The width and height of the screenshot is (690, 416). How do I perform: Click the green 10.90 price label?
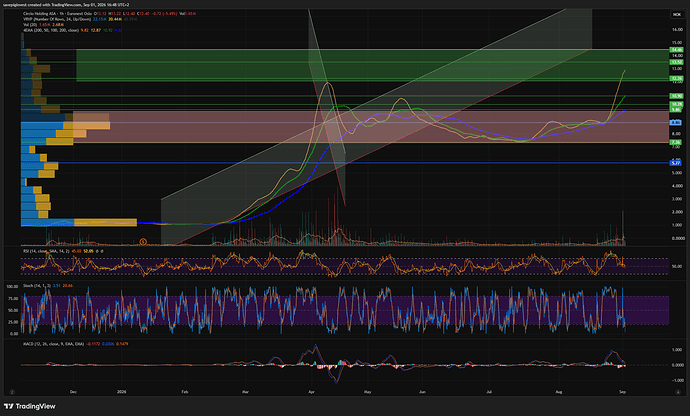tap(676, 96)
